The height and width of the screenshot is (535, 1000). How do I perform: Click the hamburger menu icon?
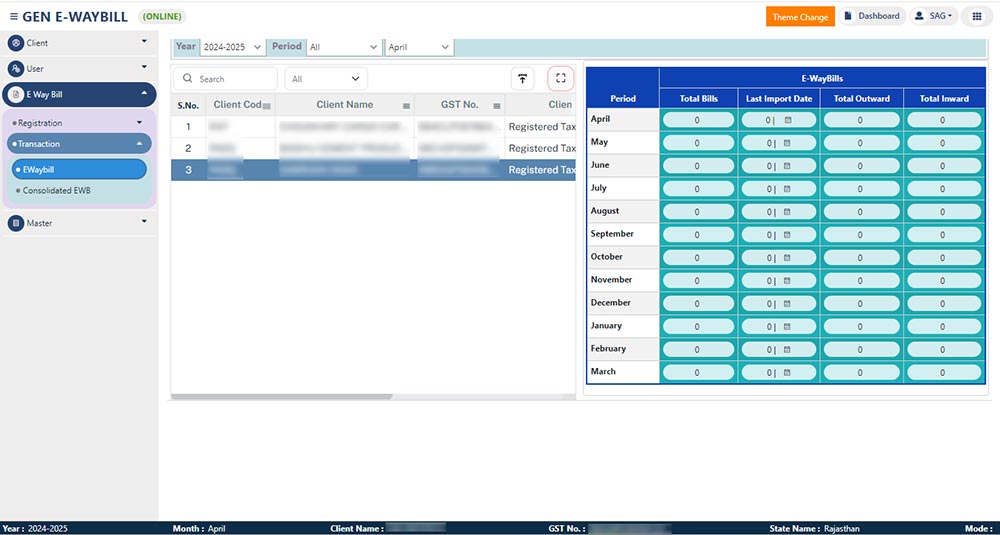[x=13, y=17]
